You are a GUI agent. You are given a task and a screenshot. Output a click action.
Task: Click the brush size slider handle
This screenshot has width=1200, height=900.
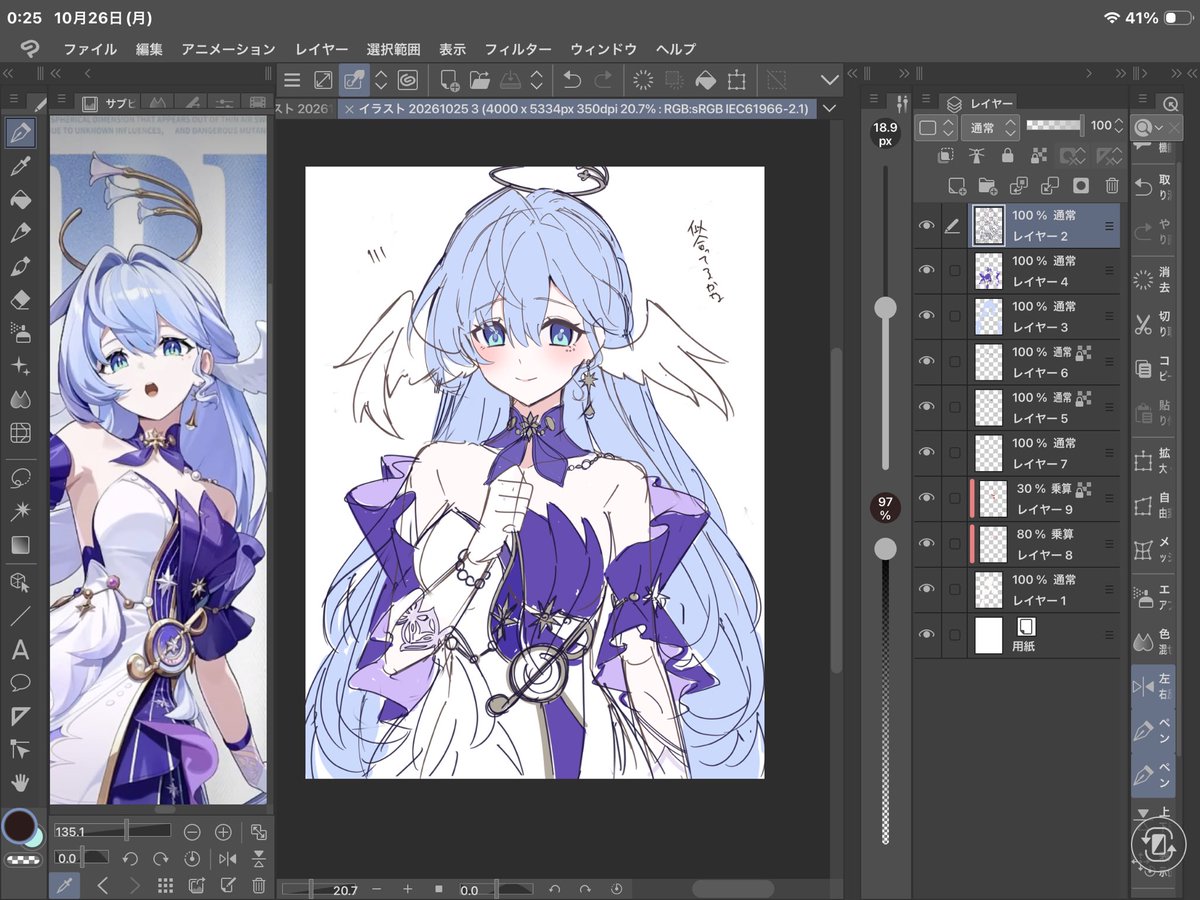tap(885, 309)
